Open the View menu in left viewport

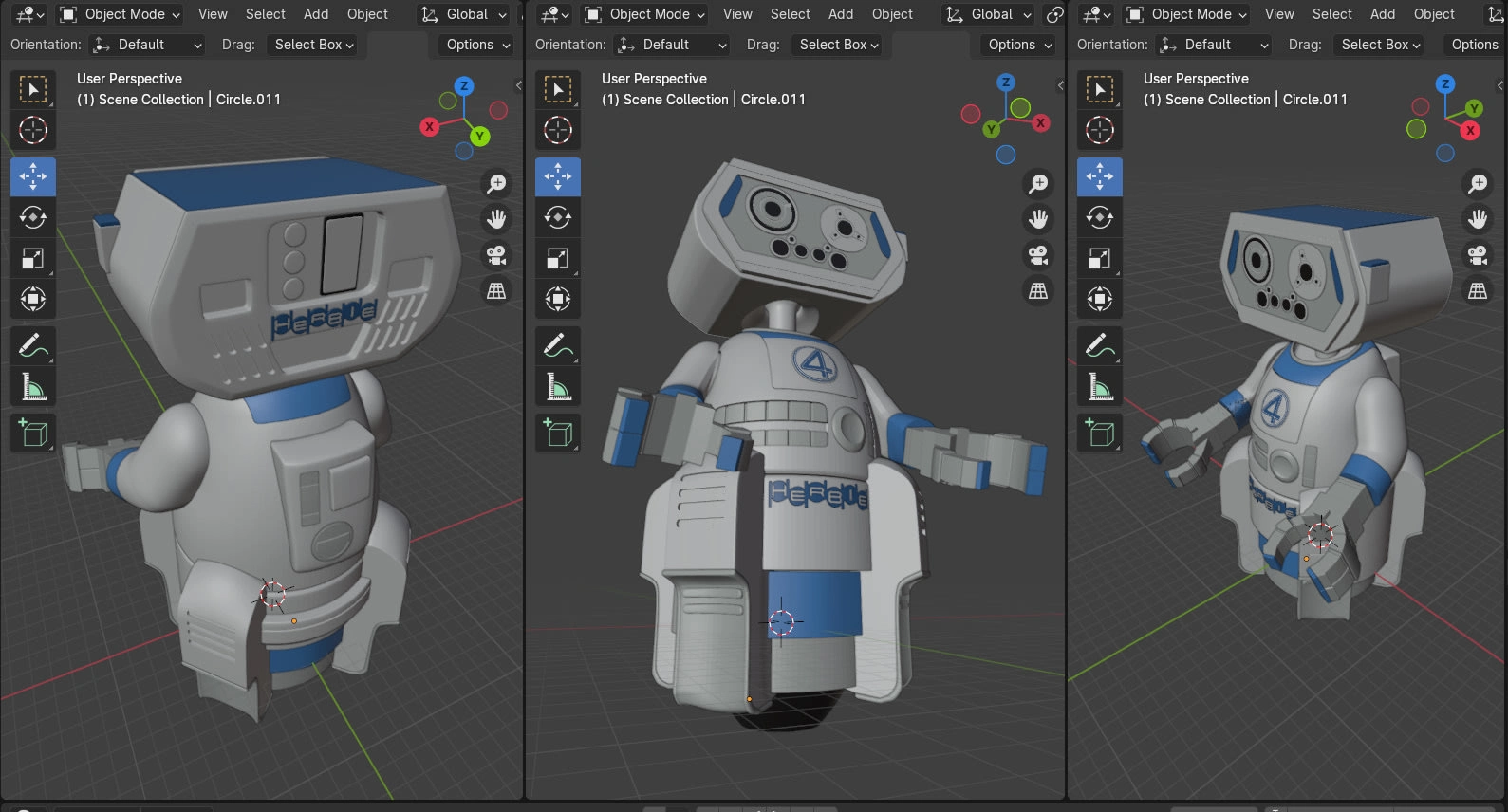pos(213,14)
